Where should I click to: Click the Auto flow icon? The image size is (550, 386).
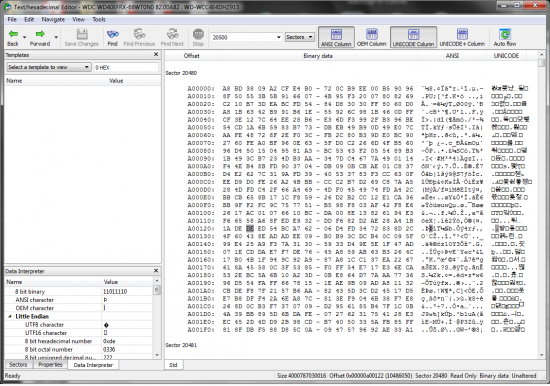pyautogui.click(x=505, y=34)
